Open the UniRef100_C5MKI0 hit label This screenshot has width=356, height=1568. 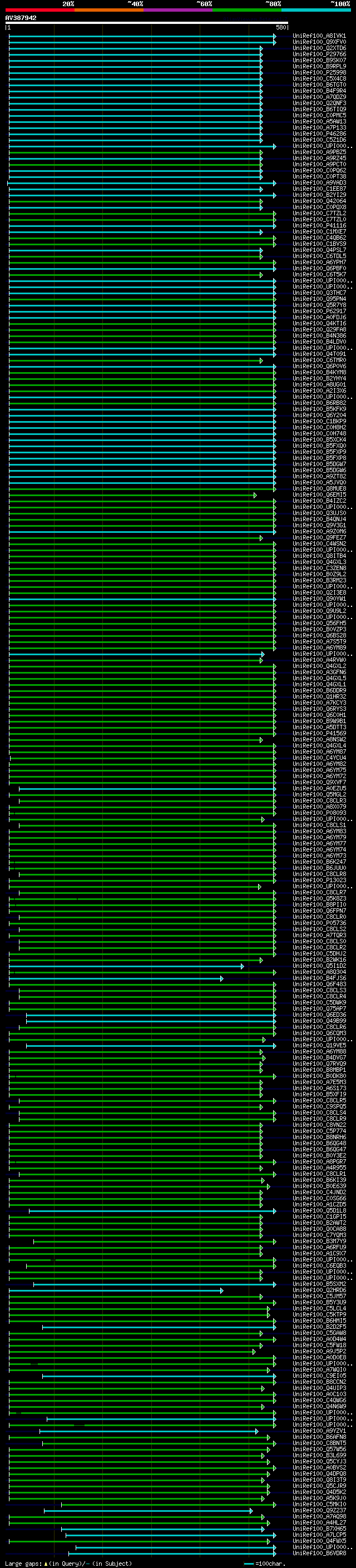(x=319, y=1504)
